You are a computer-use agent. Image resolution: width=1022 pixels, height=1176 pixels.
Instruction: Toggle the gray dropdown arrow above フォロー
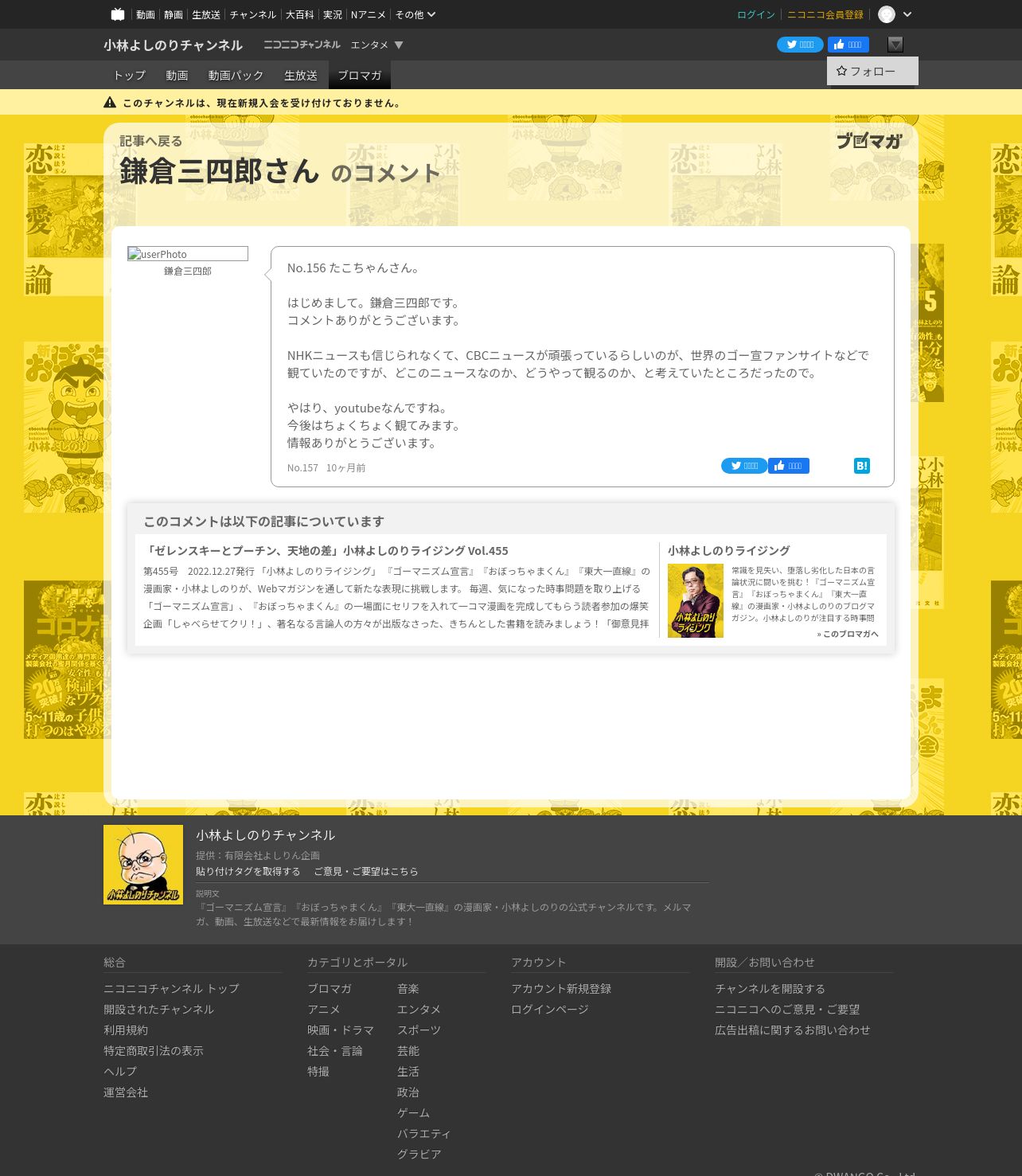pyautogui.click(x=895, y=45)
